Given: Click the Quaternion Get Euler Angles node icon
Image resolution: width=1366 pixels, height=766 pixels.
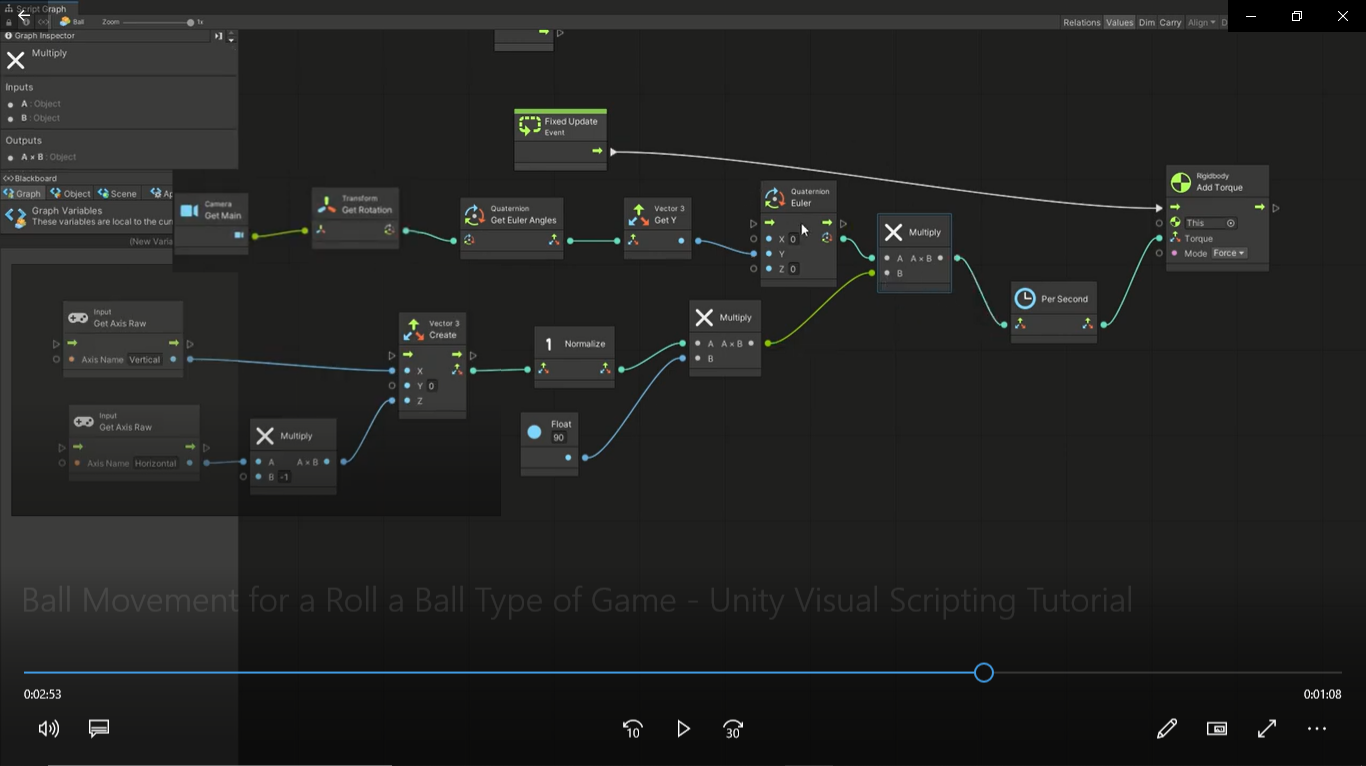Looking at the screenshot, I should pos(474,214).
